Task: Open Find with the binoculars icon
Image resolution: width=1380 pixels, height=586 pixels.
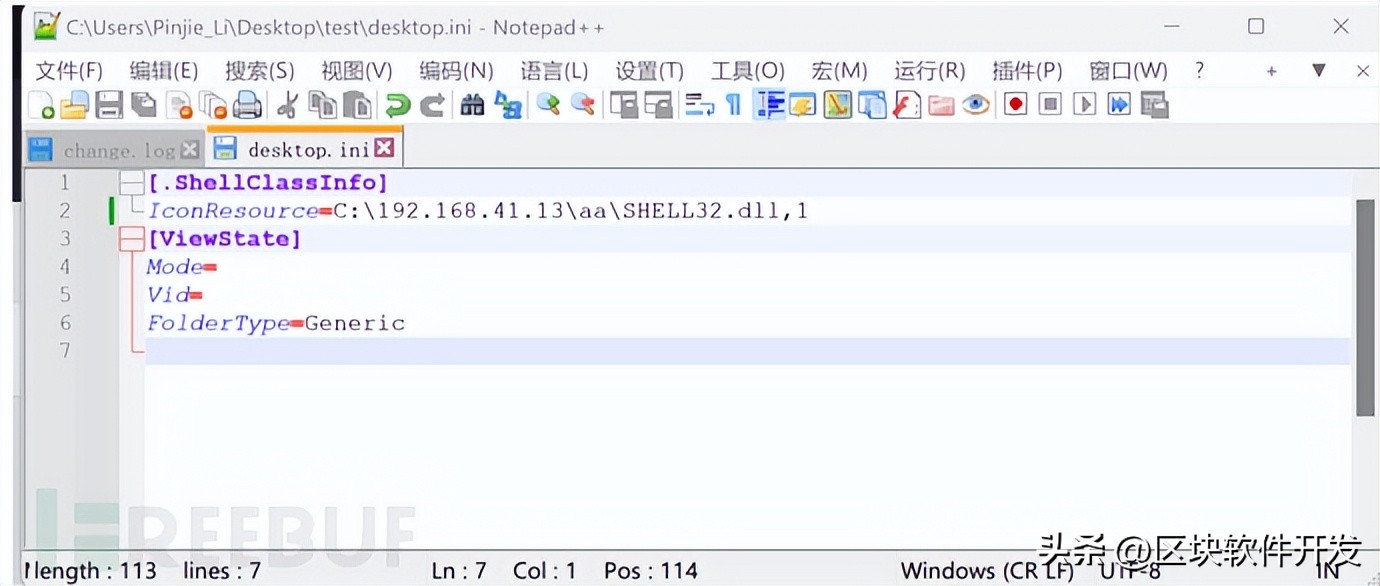Action: pyautogui.click(x=472, y=105)
